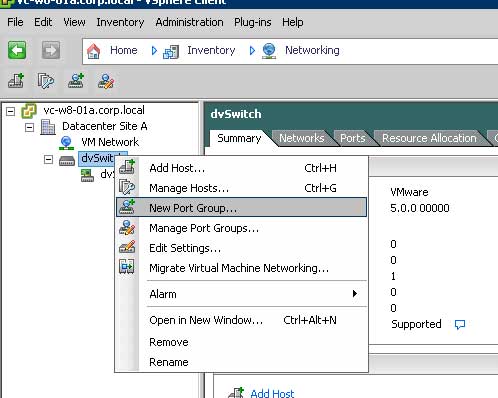
Task: Click the speech bubble icon beside Supported
Action: [x=460, y=324]
